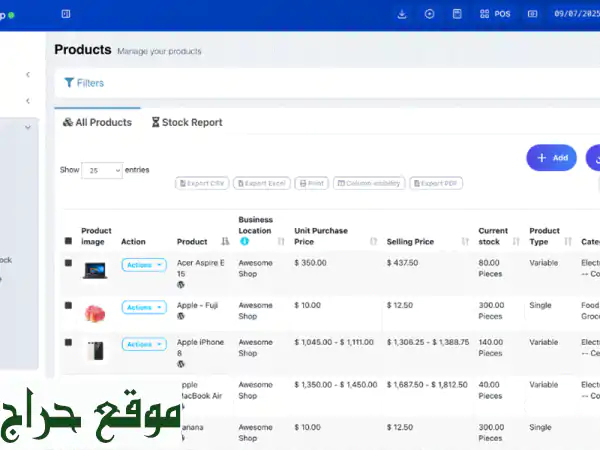600x450 pixels.
Task: Click the Action column header
Action: pyautogui.click(x=133, y=241)
